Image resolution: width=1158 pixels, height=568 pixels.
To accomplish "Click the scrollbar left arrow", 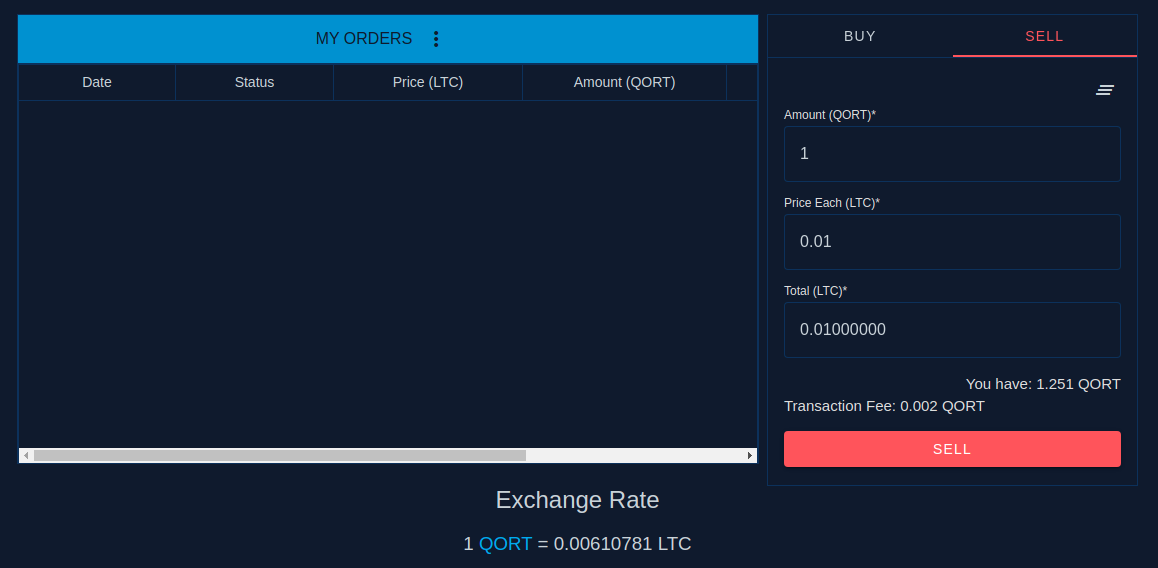I will (x=26, y=456).
